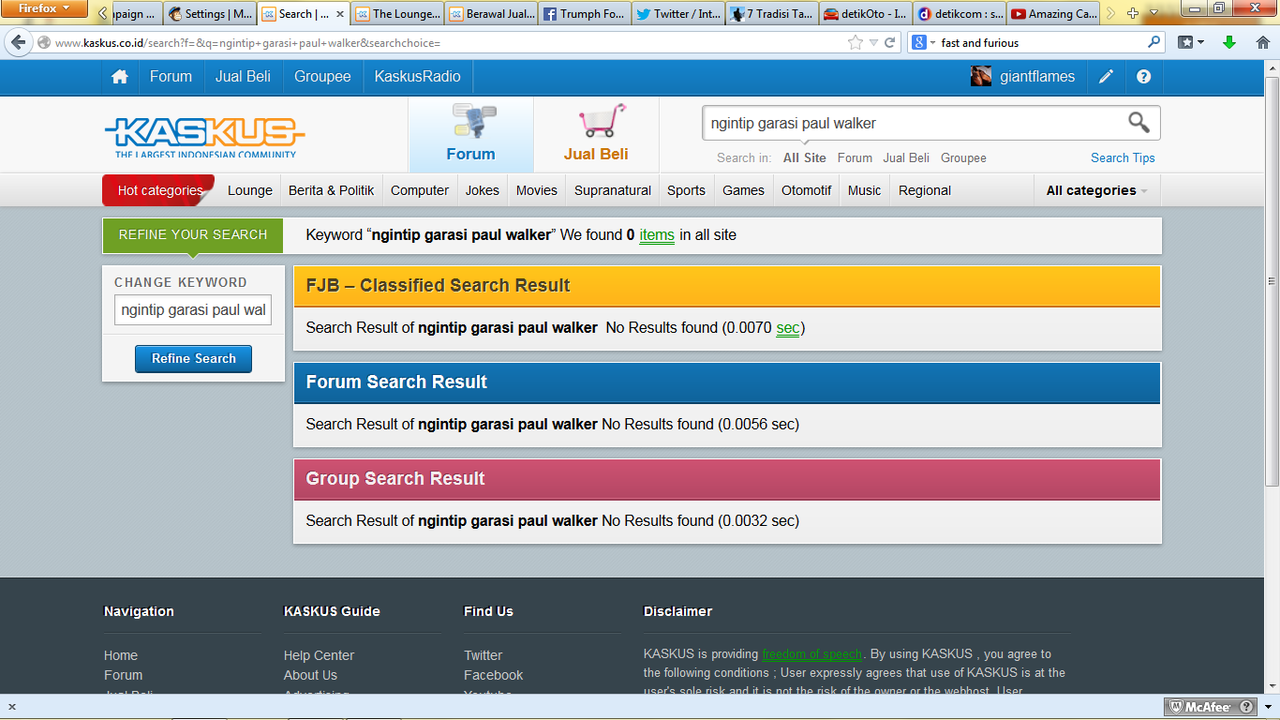Set search scope to Jual Beli
This screenshot has width=1280, height=720.
click(x=906, y=158)
